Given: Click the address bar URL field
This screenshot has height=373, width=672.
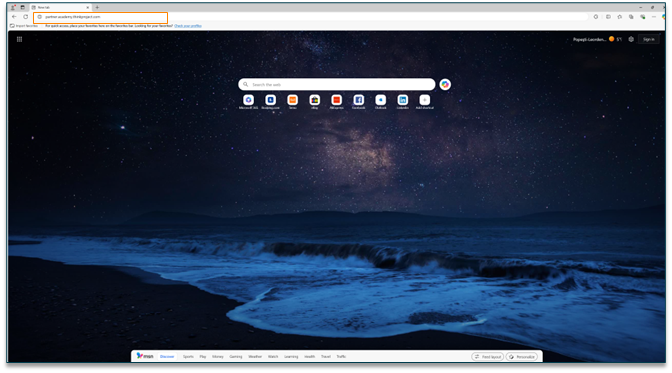Looking at the screenshot, I should [x=100, y=17].
